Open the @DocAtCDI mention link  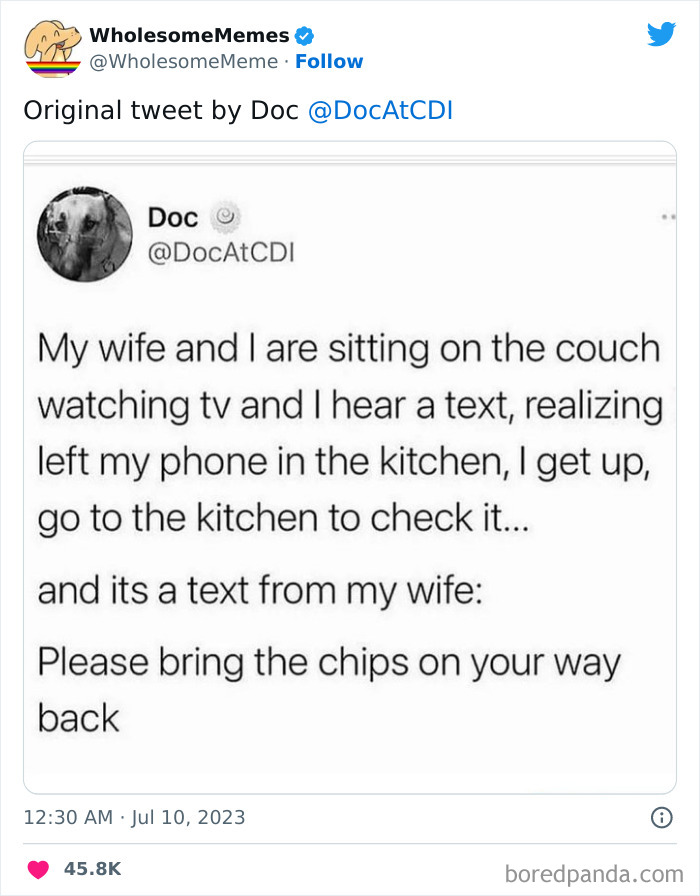(383, 110)
